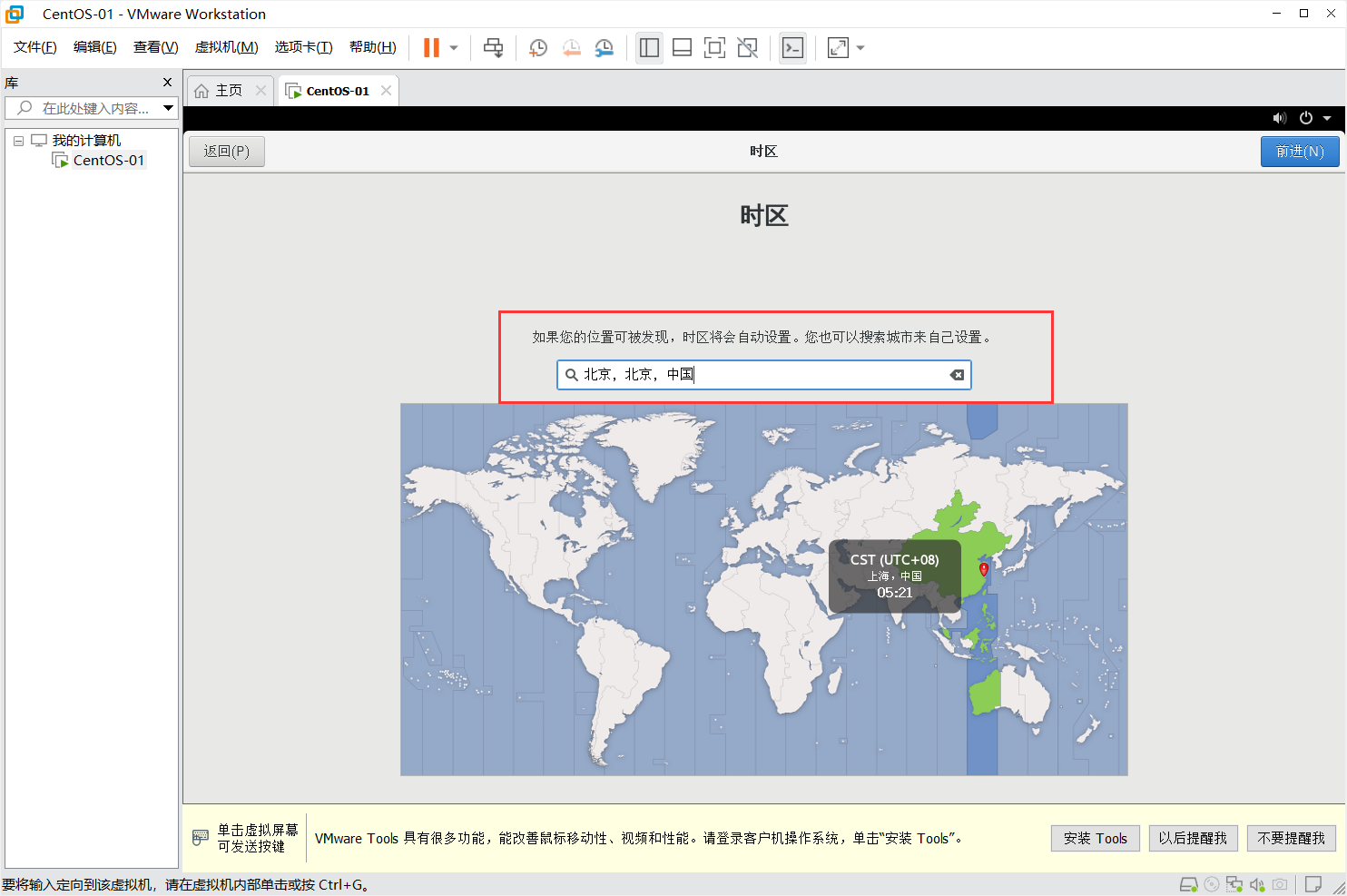
Task: Click the 安装 Tools button
Action: (x=1095, y=838)
